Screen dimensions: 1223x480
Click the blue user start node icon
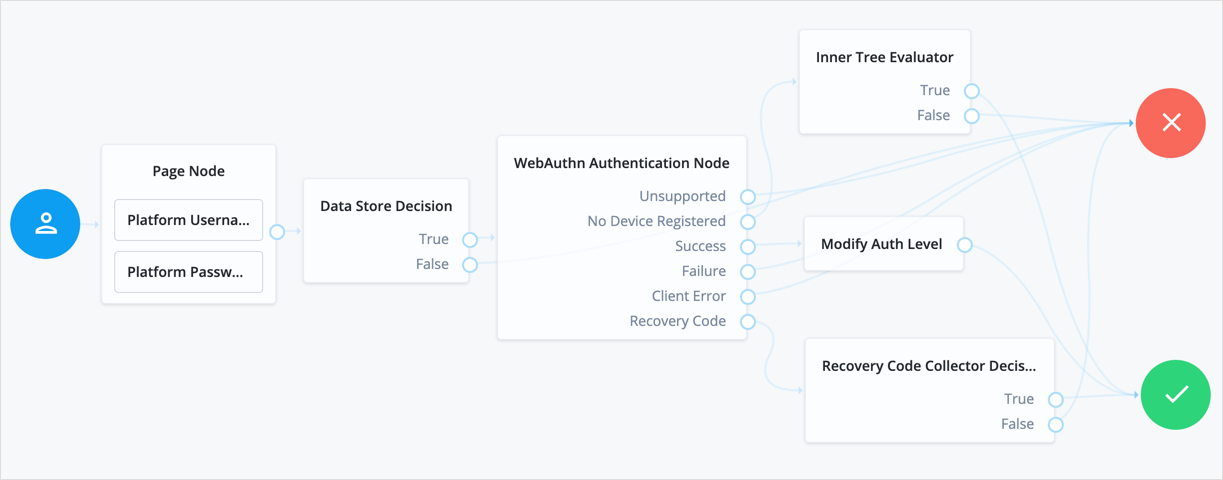pos(45,224)
